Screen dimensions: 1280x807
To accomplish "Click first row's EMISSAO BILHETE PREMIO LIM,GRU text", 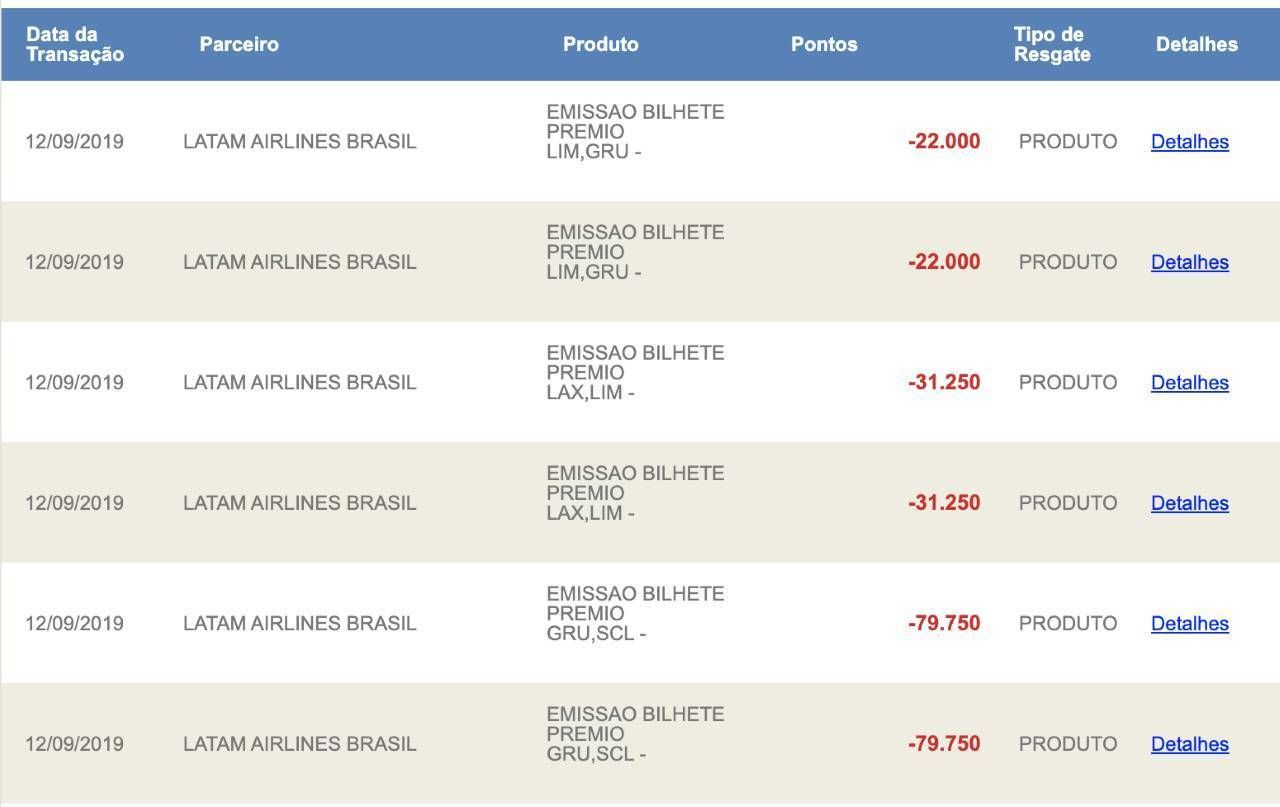I will 635,132.
